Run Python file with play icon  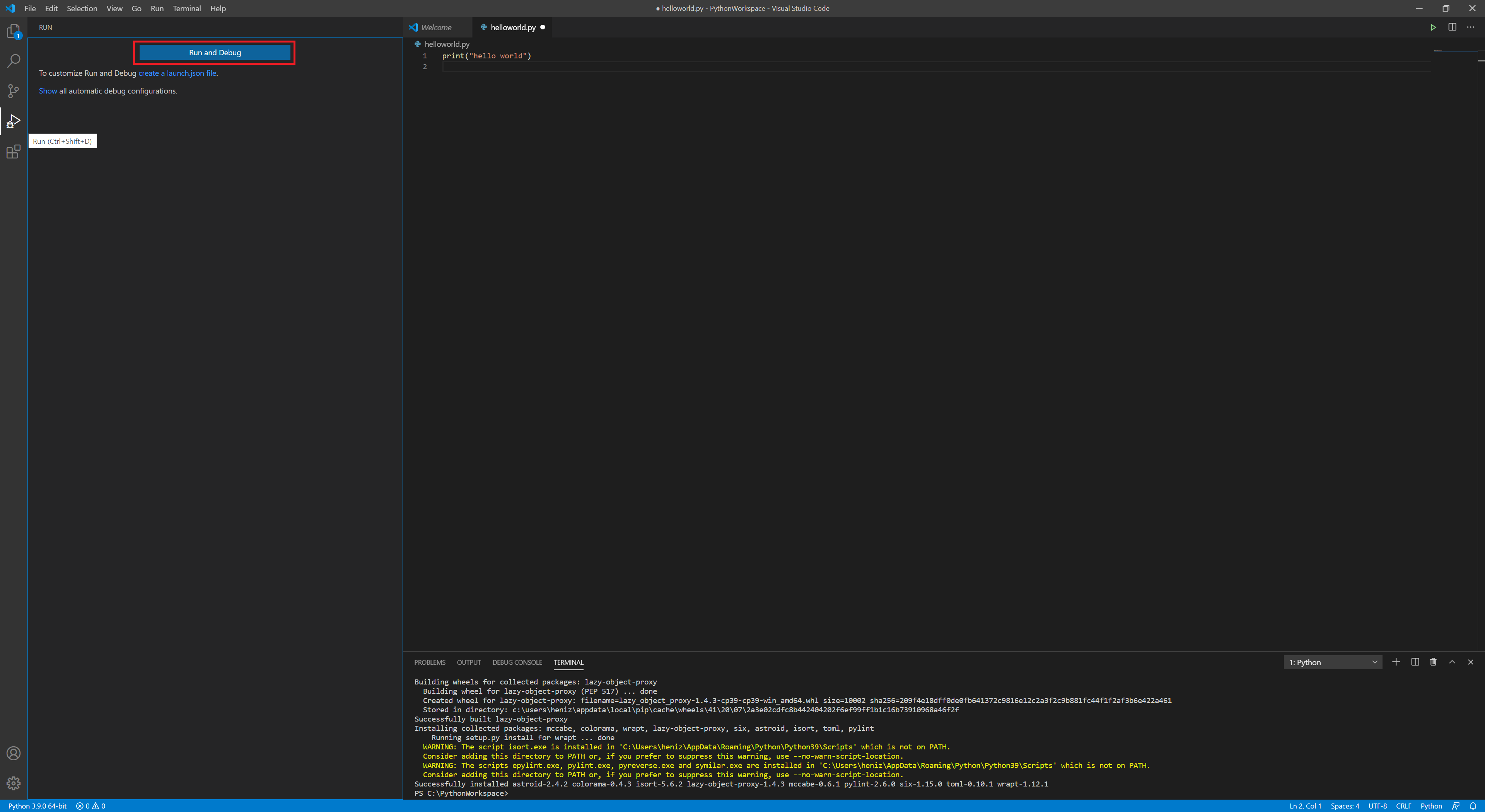pos(1433,27)
